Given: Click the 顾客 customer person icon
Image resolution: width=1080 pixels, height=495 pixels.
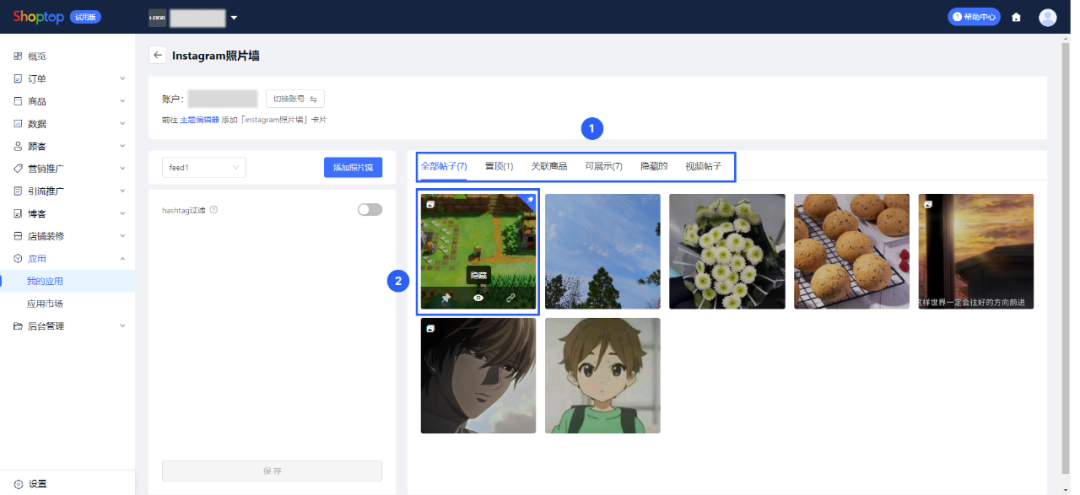Looking at the screenshot, I should tap(18, 147).
